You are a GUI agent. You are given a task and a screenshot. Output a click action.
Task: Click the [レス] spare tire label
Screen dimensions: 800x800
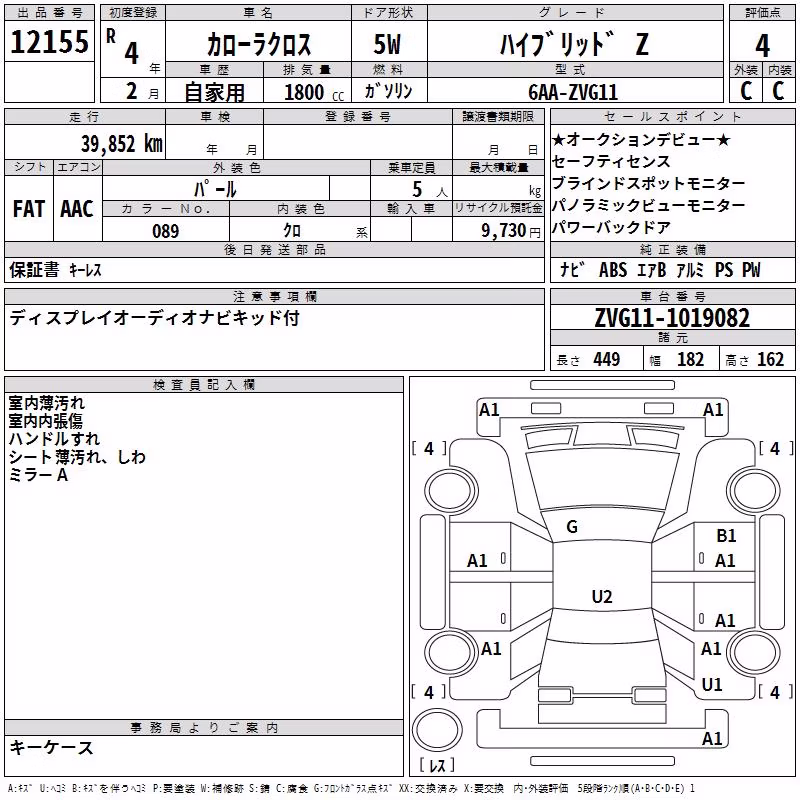pyautogui.click(x=437, y=765)
